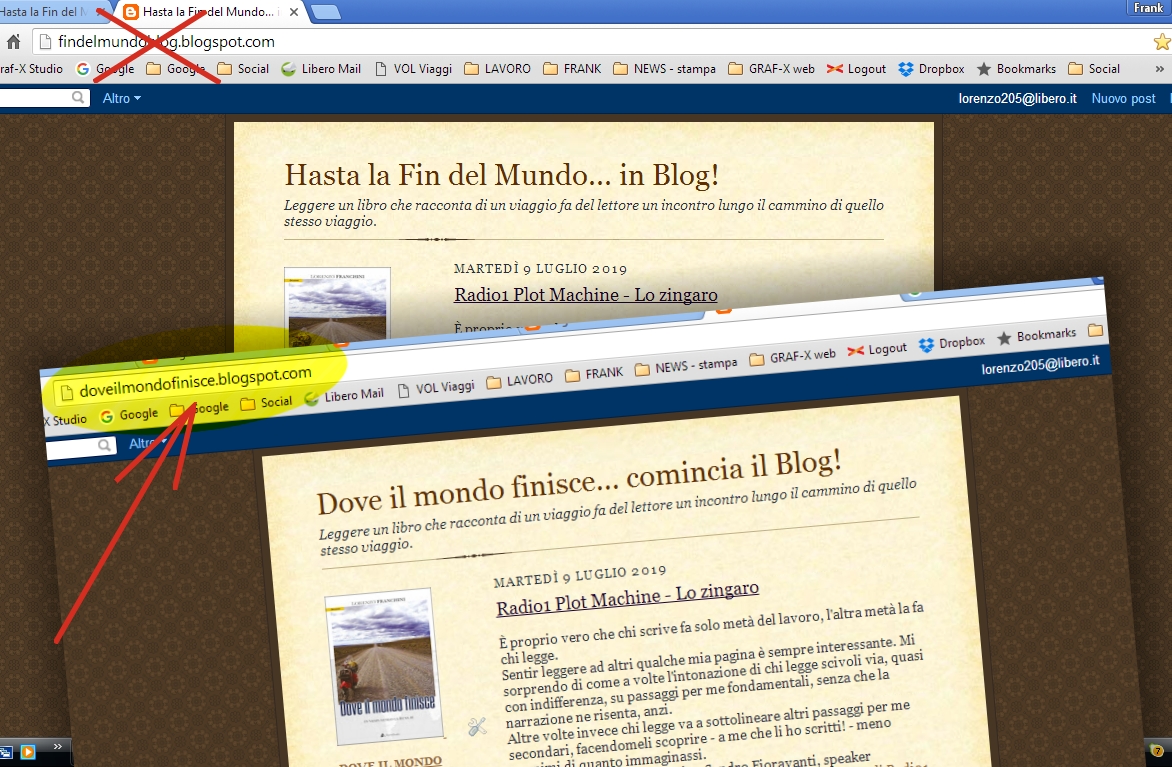Screen dimensions: 1172x767
Task: Click the Dove il mondo finisce book cover in inset
Action: 383,666
